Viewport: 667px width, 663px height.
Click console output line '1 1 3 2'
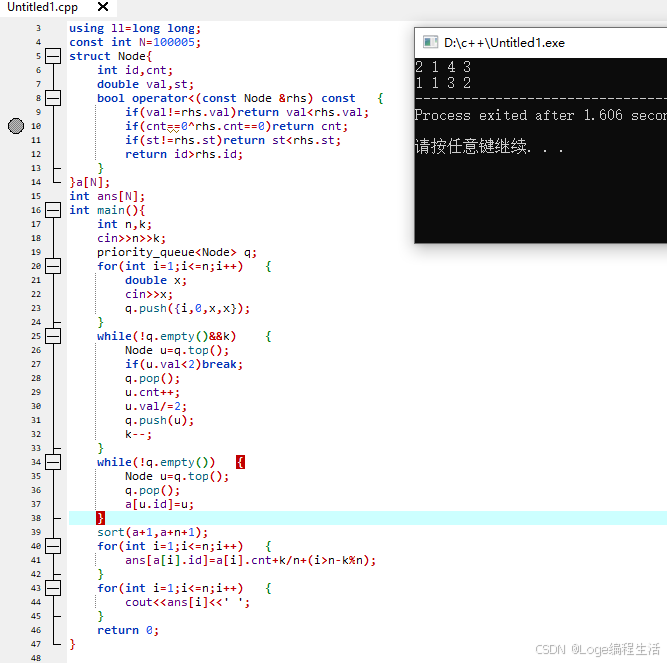443,83
